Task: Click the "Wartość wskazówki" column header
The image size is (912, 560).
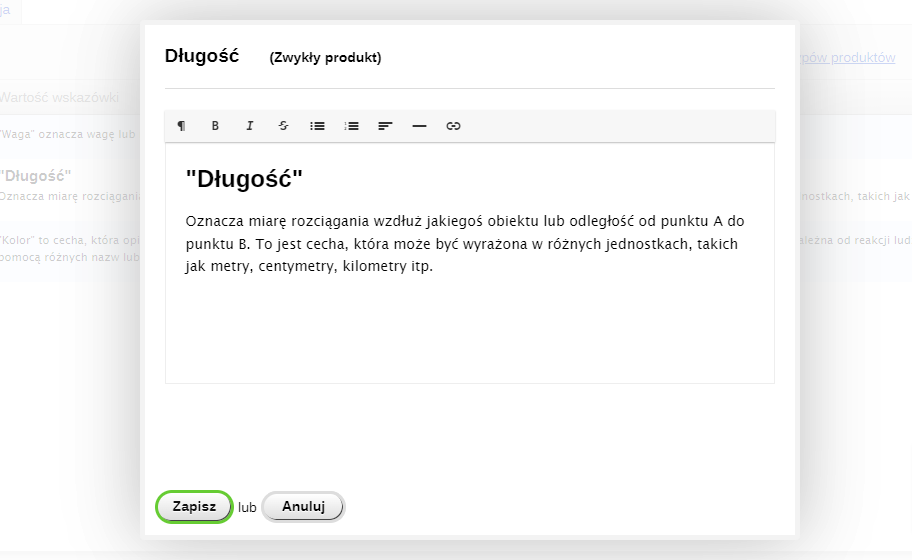Action: [x=60, y=98]
